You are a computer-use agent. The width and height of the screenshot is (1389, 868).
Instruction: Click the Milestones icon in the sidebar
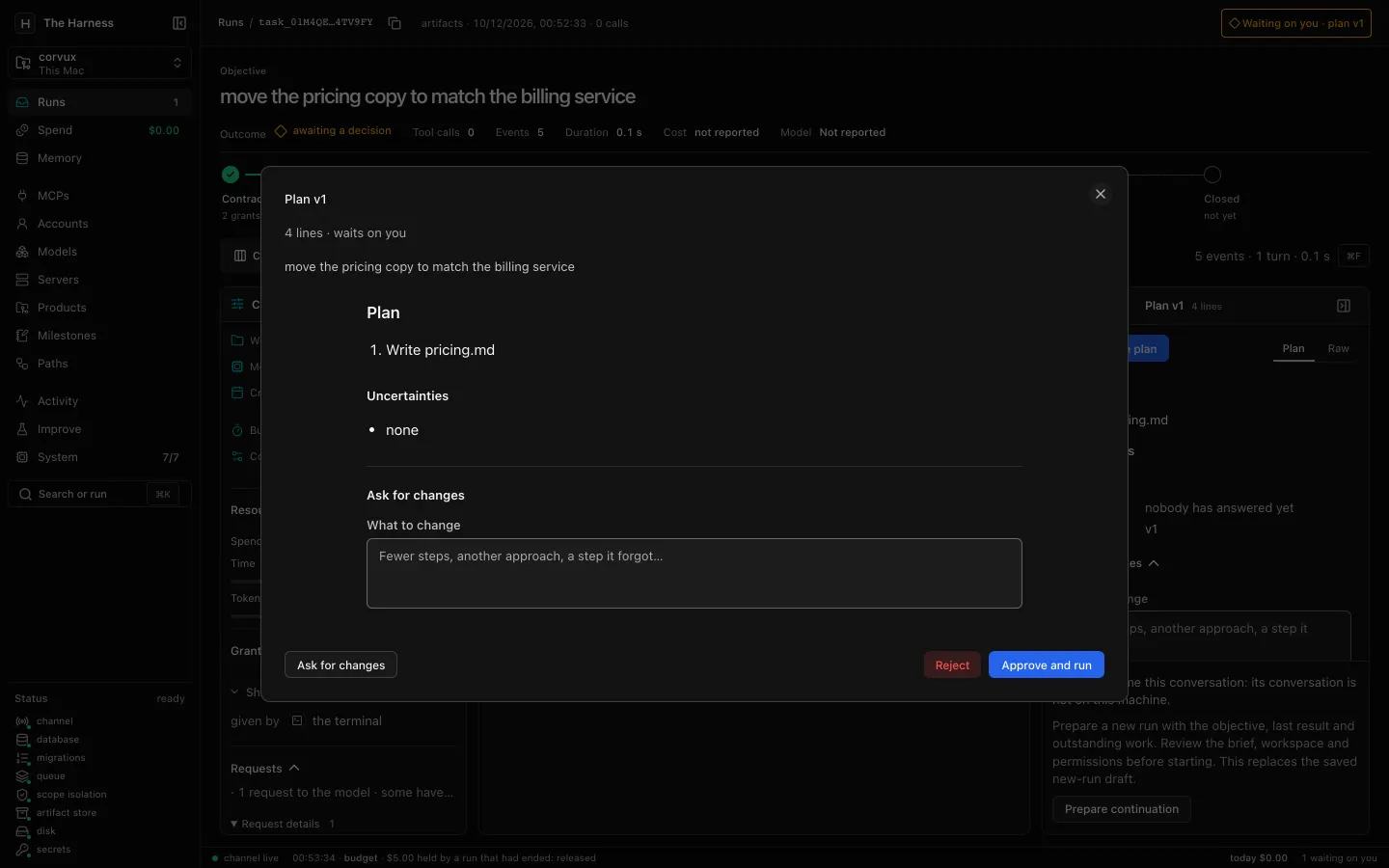(22, 336)
